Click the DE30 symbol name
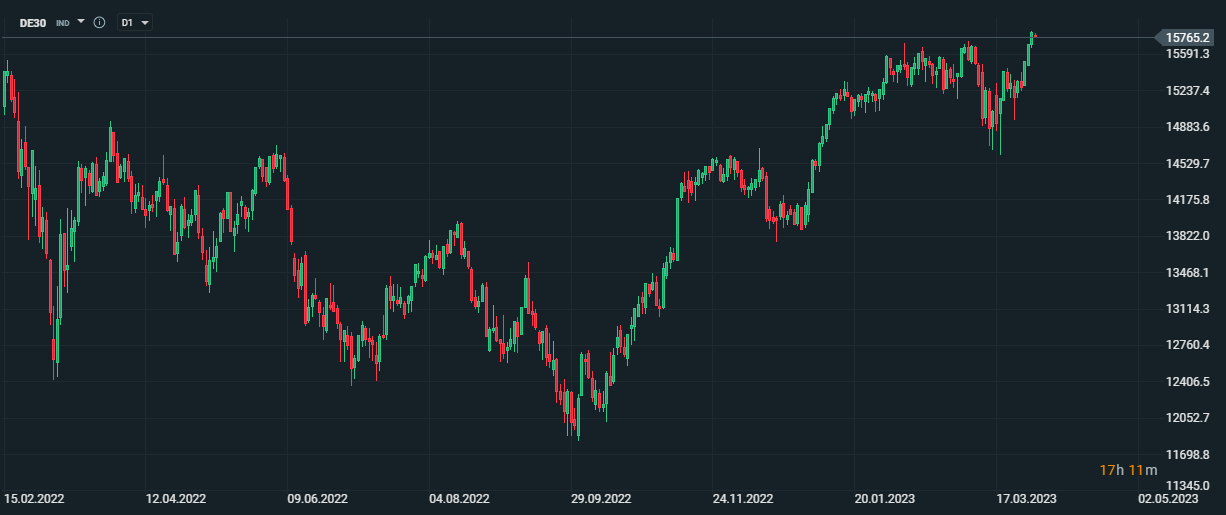Viewport: 1226px width, 515px height. tap(33, 22)
